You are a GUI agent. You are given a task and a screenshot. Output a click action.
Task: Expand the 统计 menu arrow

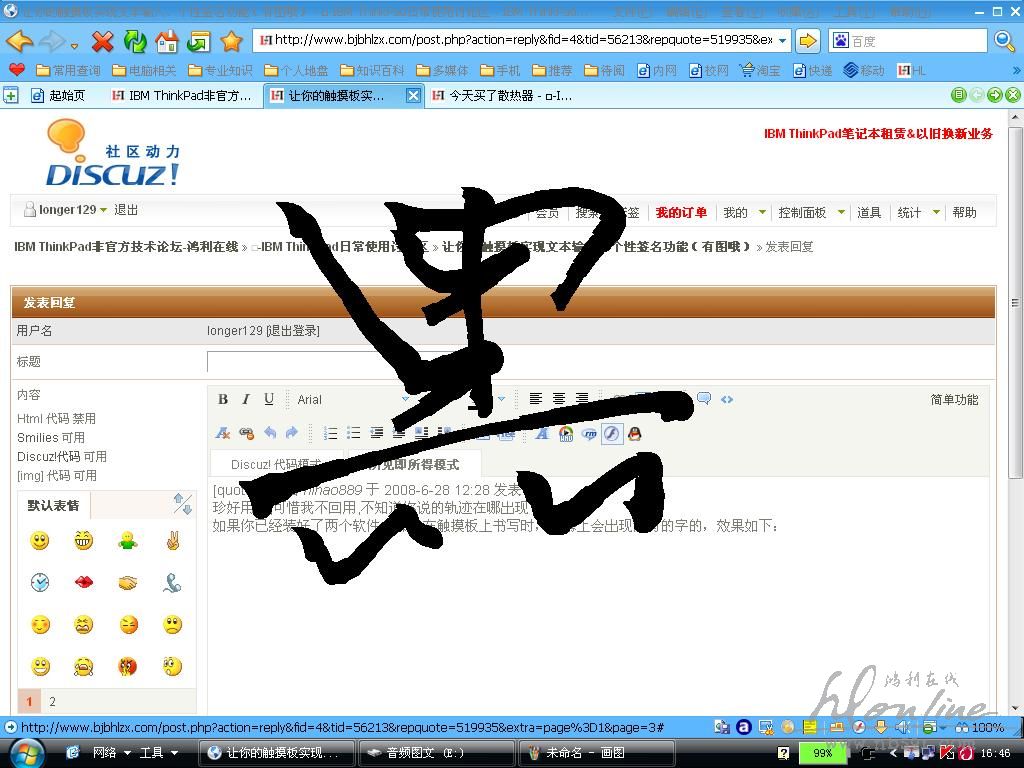[x=936, y=212]
